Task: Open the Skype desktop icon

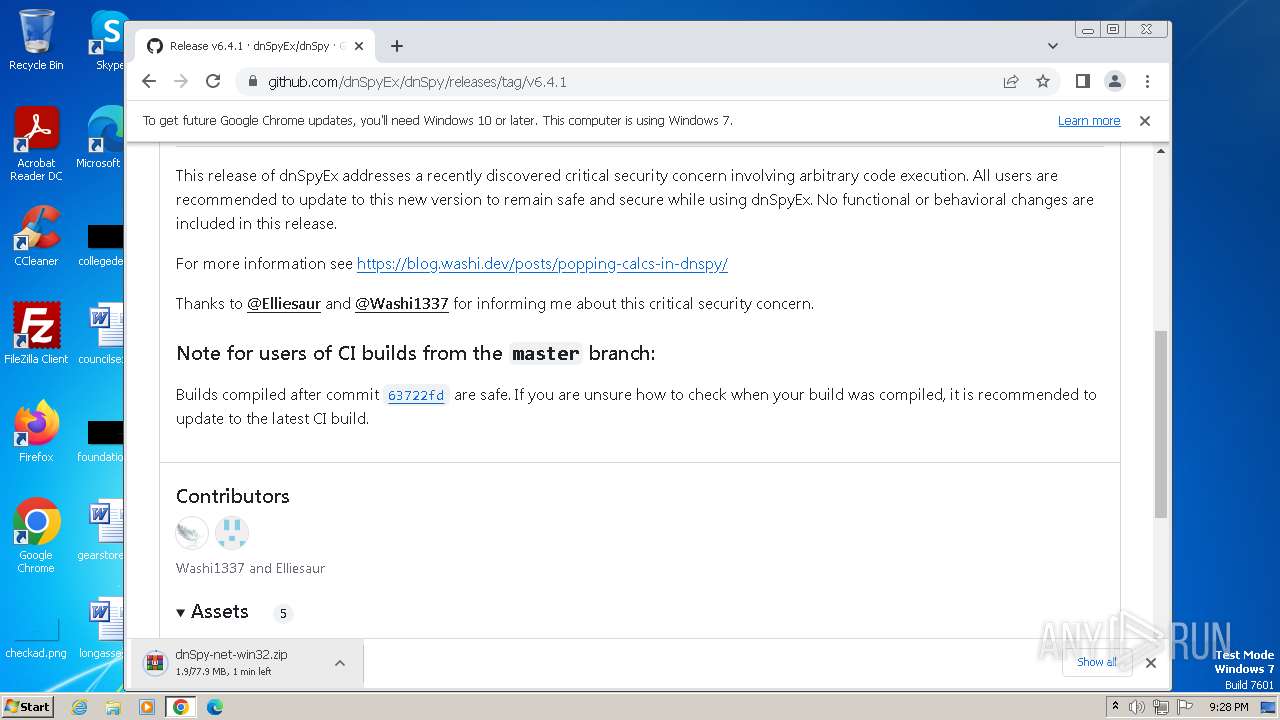Action: tap(108, 40)
